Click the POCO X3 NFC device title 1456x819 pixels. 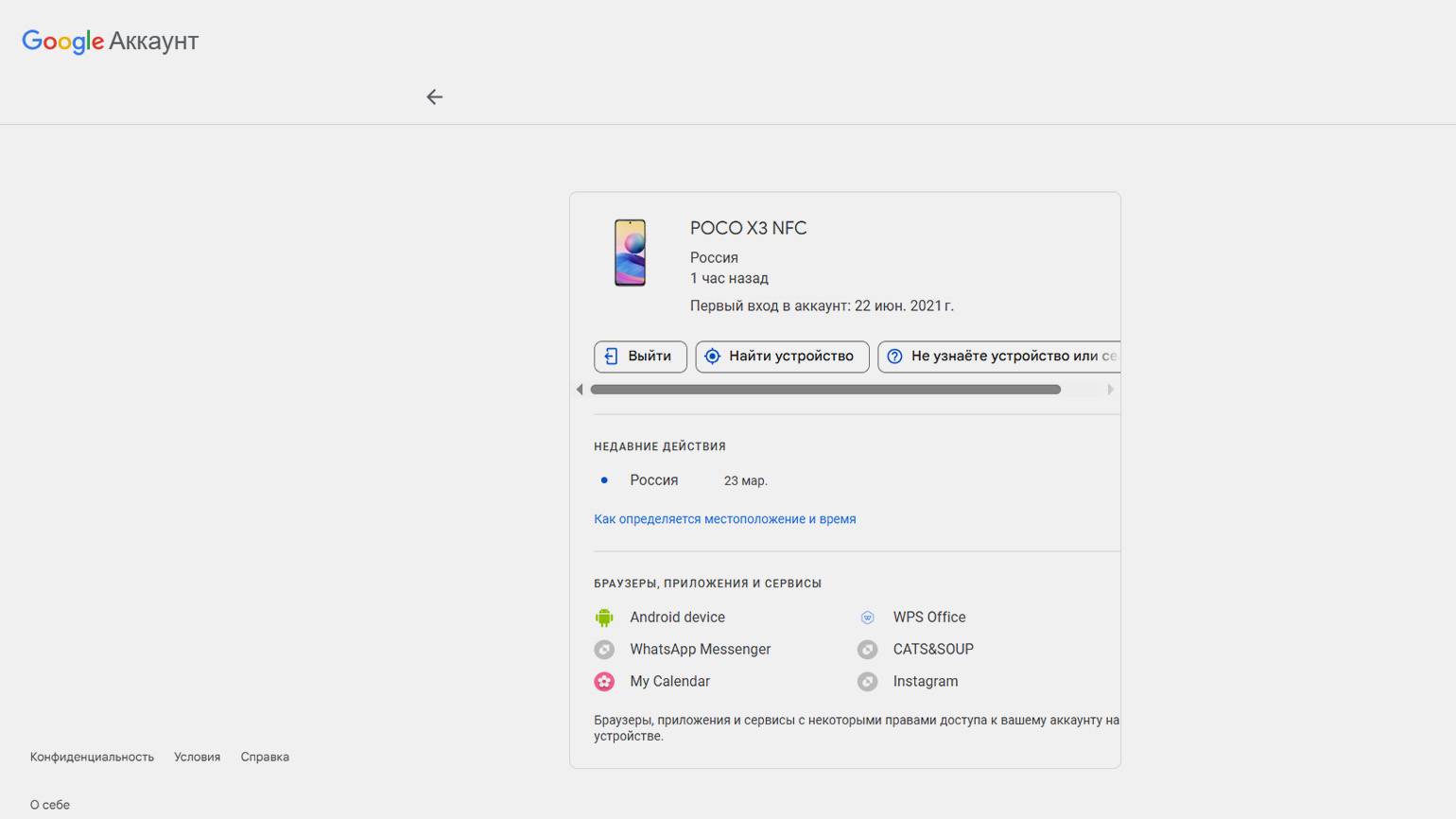click(x=748, y=228)
